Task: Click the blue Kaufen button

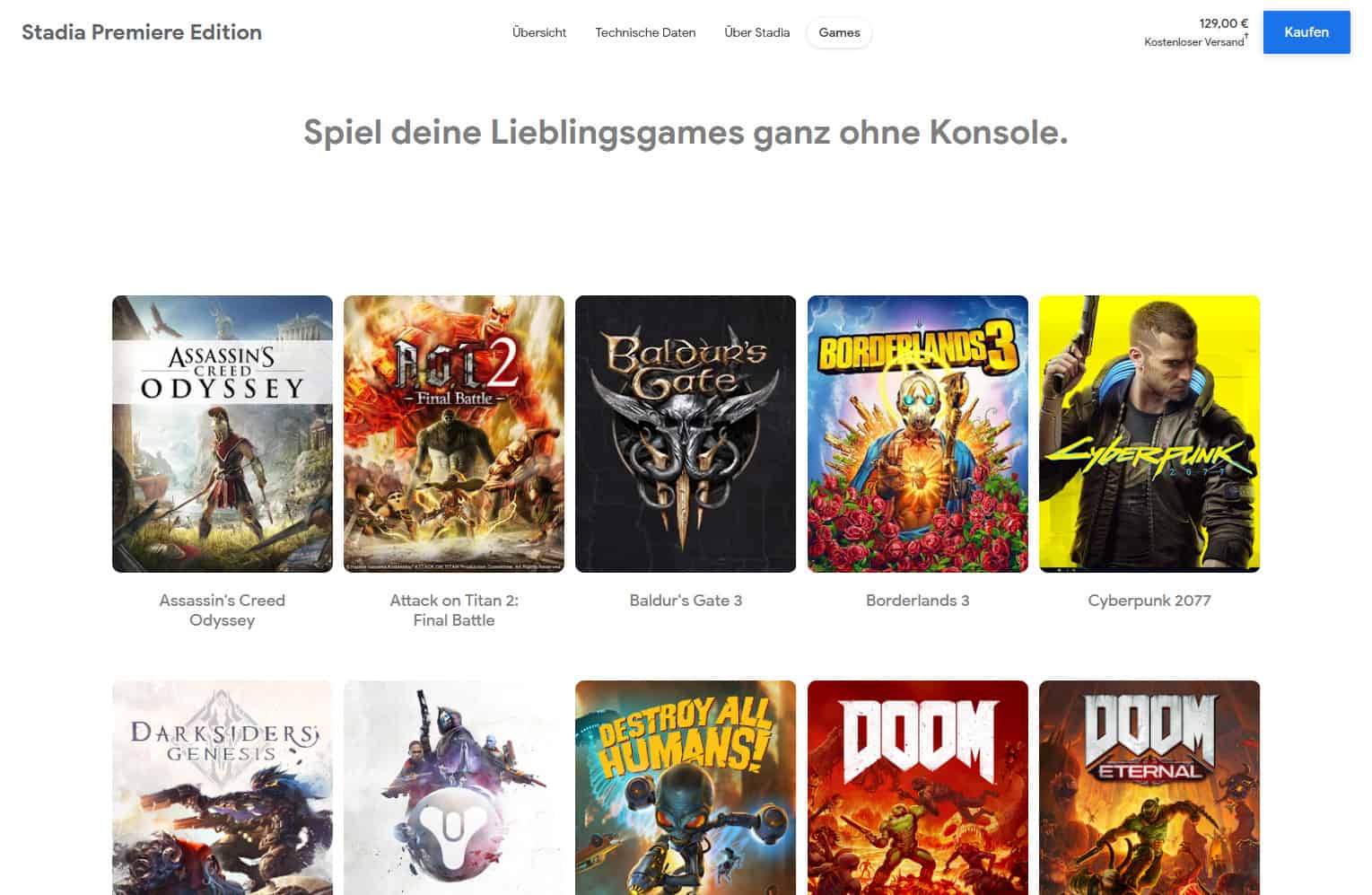Action: point(1306,32)
